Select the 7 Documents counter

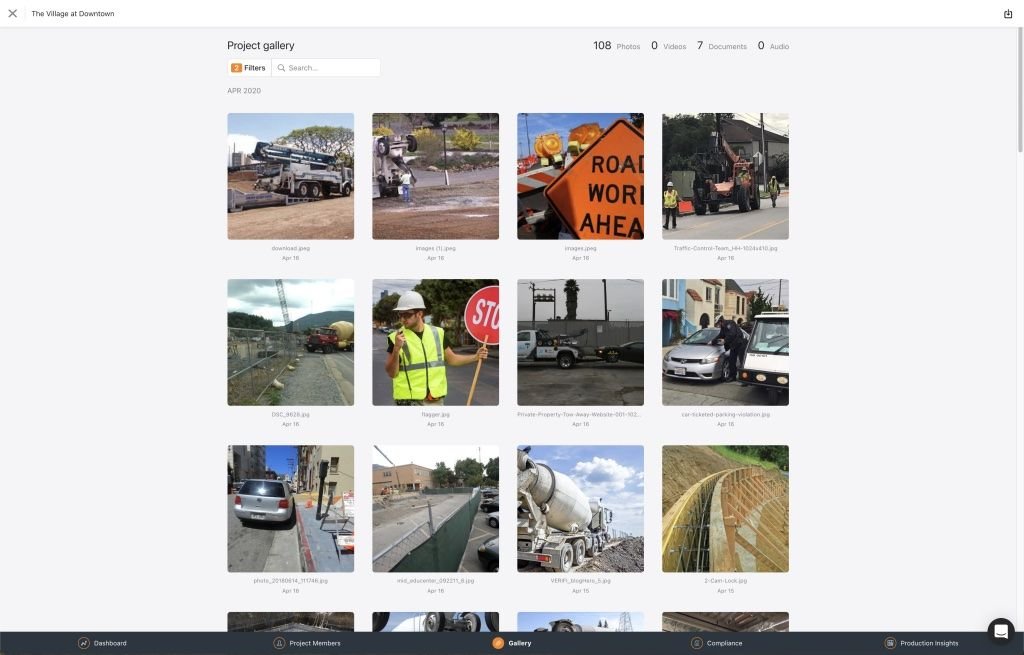[722, 46]
